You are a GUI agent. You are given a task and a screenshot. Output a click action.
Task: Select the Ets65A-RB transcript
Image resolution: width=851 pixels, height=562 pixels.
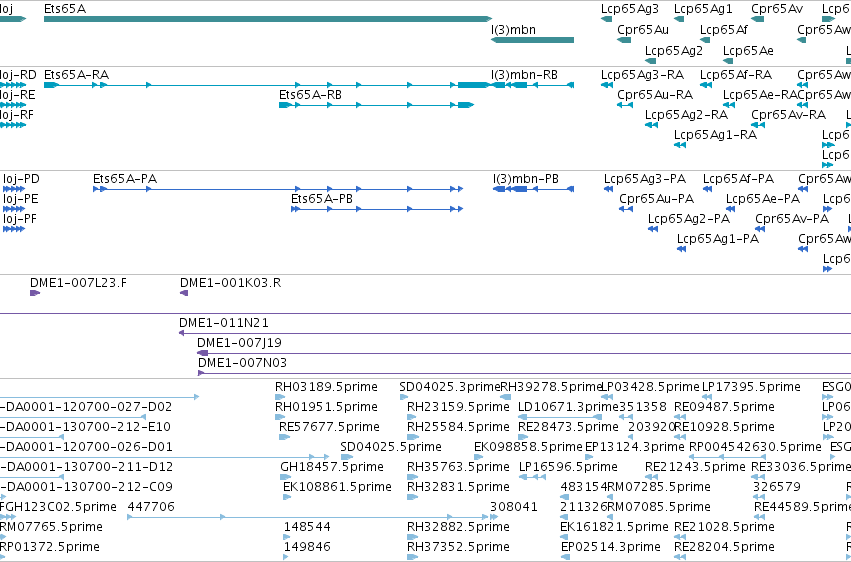tap(376, 105)
